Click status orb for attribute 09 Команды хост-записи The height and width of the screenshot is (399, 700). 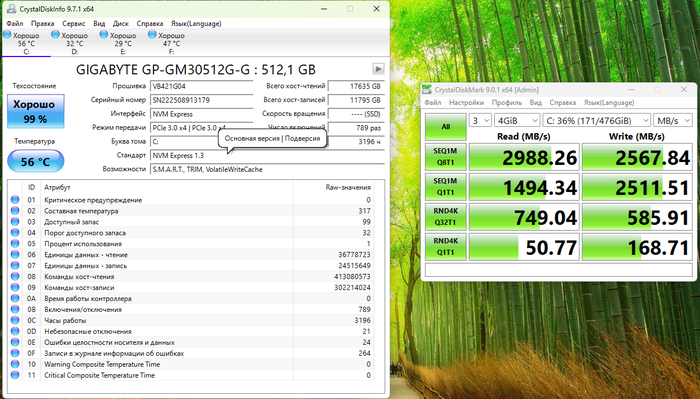[15, 287]
